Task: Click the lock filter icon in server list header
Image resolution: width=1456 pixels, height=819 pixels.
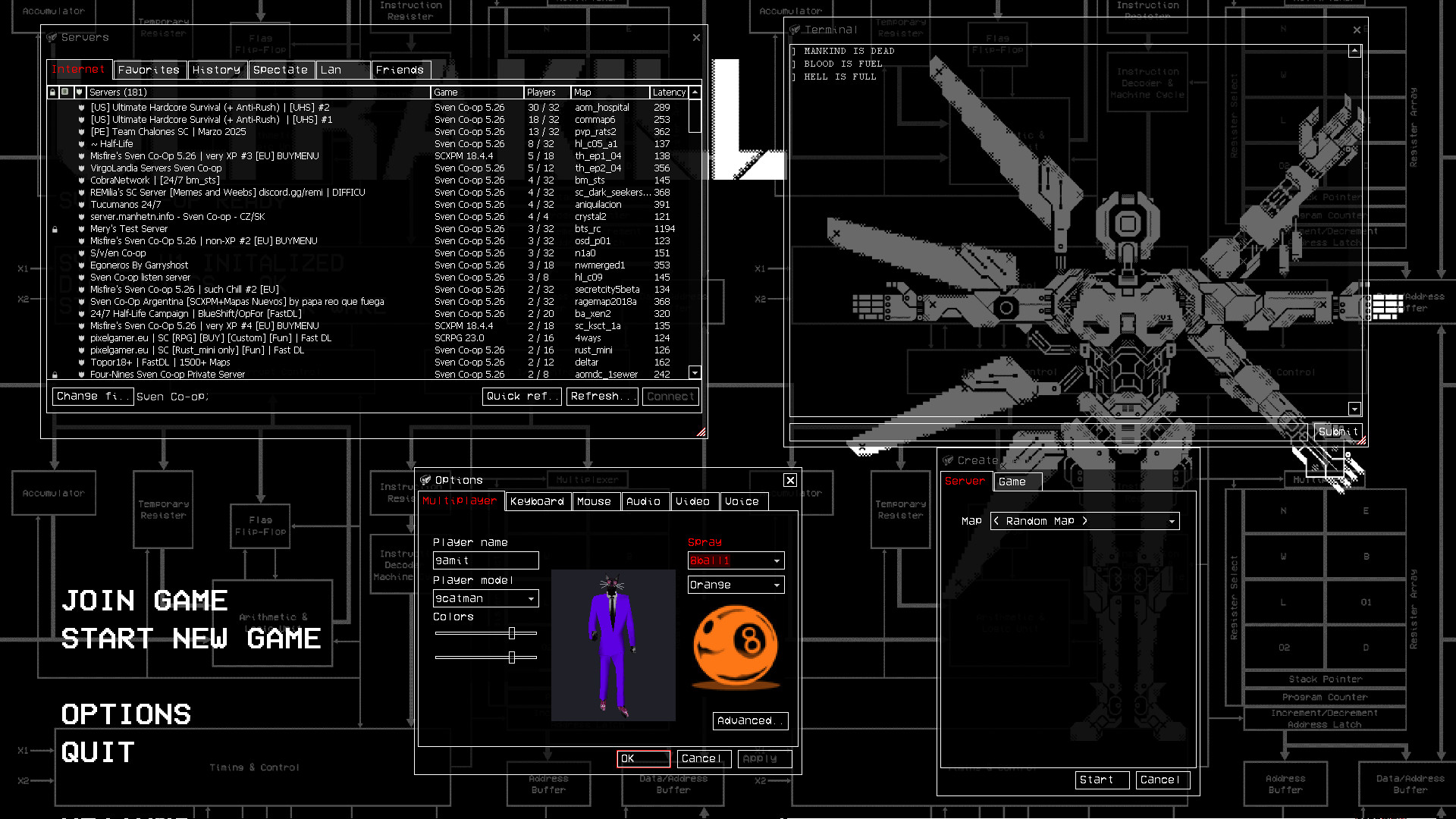Action: pyautogui.click(x=52, y=92)
